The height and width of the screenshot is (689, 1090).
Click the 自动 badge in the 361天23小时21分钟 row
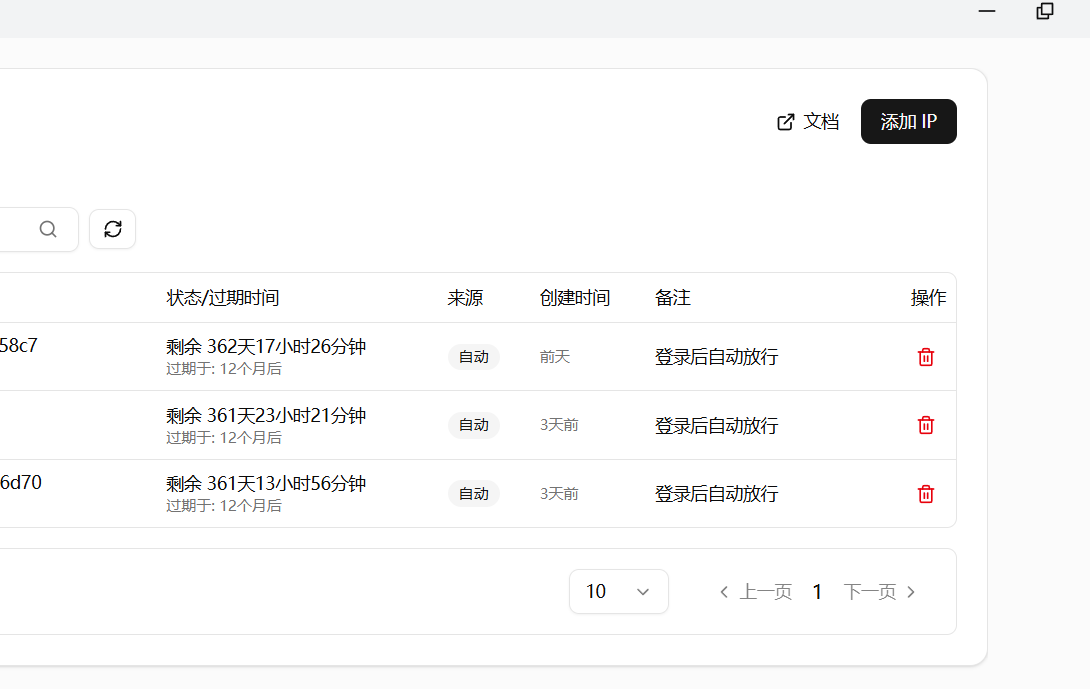pyautogui.click(x=473, y=425)
